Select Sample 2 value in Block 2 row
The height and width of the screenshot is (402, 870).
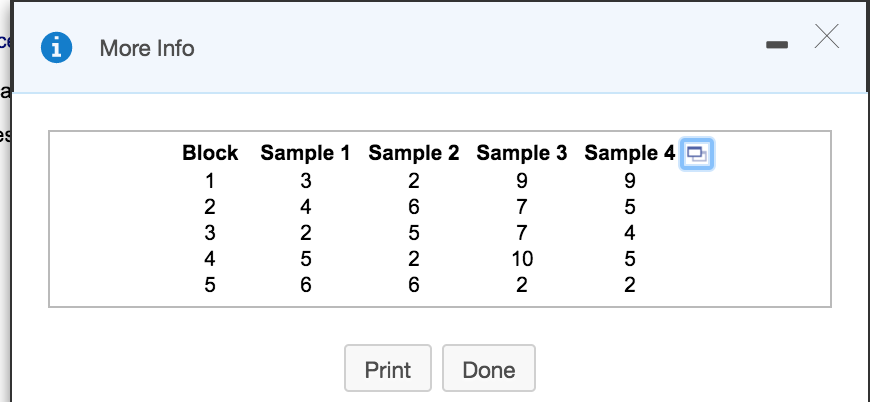pos(413,208)
